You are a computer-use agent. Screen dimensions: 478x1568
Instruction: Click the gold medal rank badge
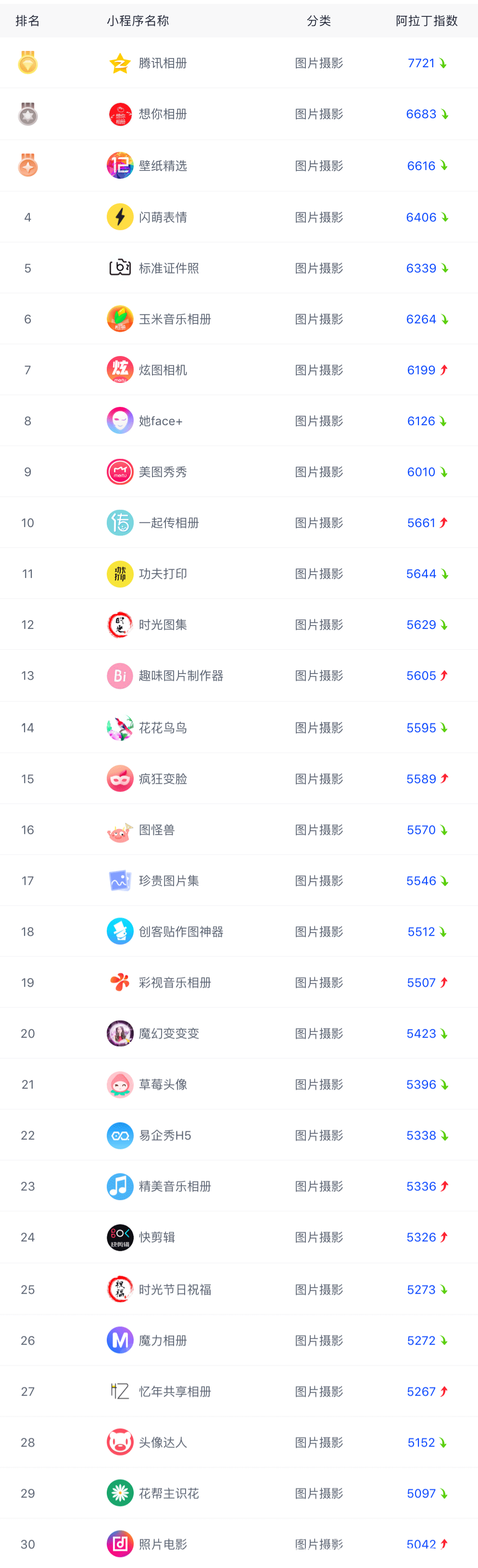pos(27,62)
